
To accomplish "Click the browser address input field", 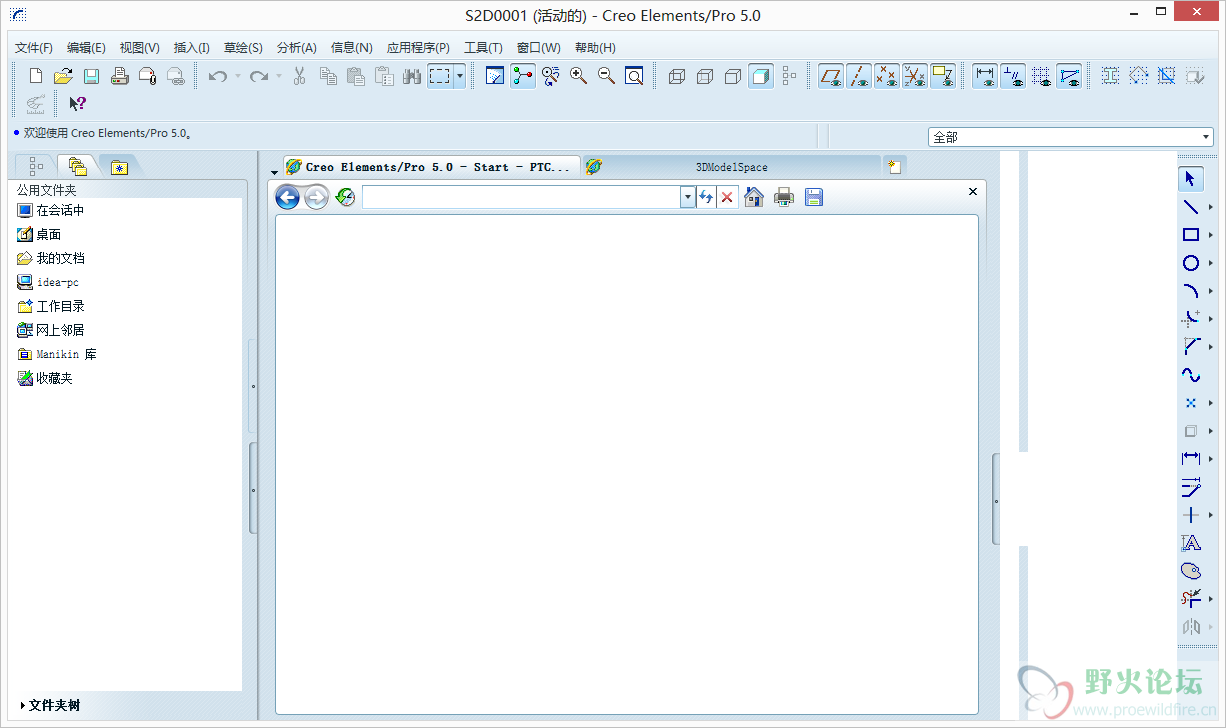I will pyautogui.click(x=521, y=197).
